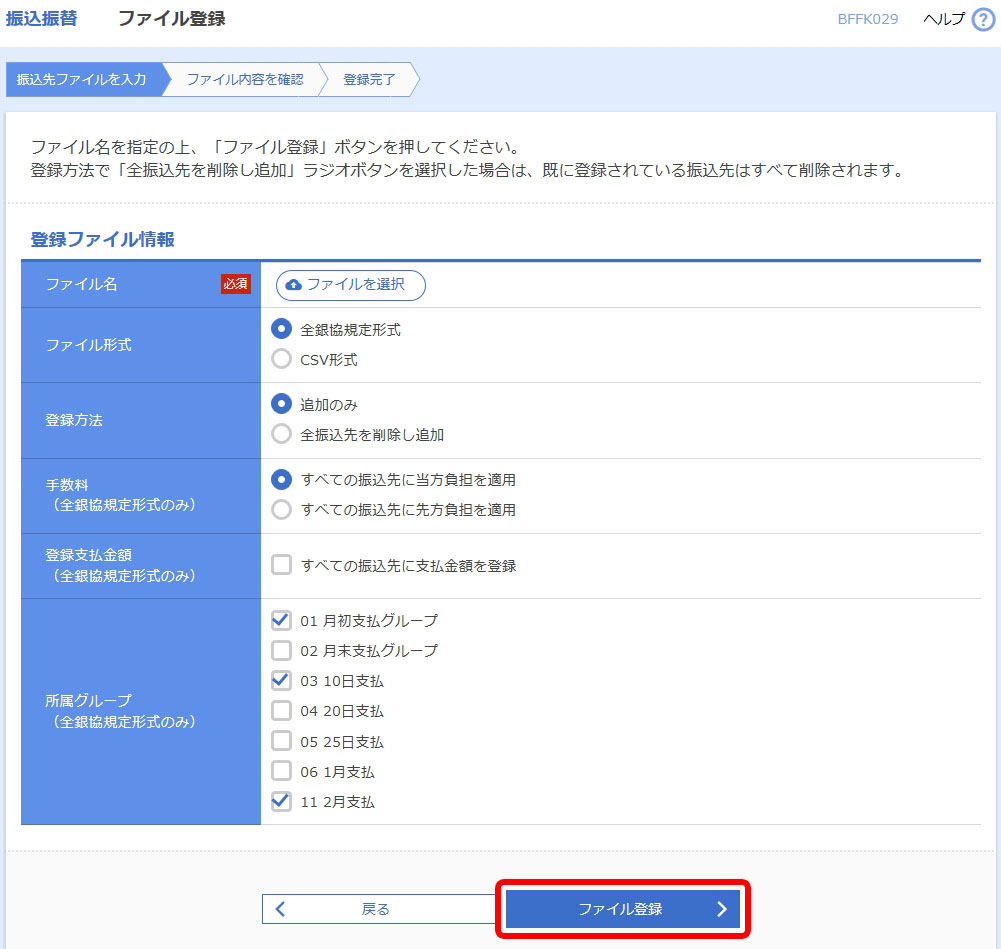Screen dimensions: 1001x949
Task: Check the 05 25日支払 group checkbox
Action: 282,742
